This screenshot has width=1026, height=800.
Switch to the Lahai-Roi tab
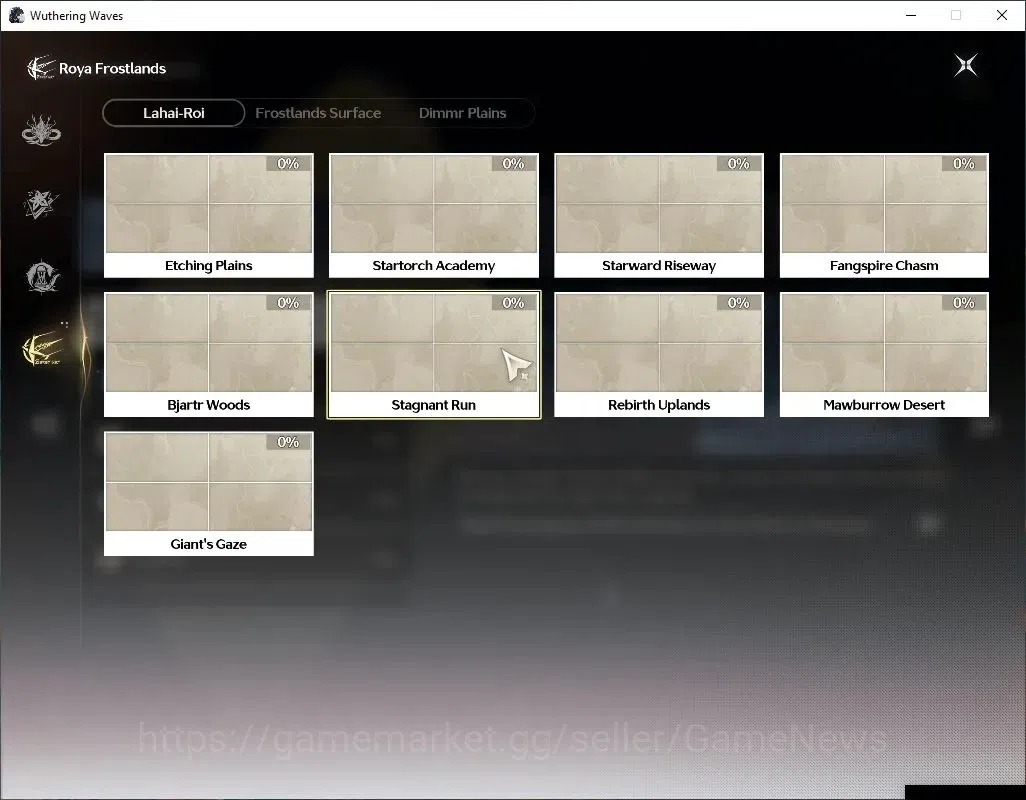(x=174, y=113)
